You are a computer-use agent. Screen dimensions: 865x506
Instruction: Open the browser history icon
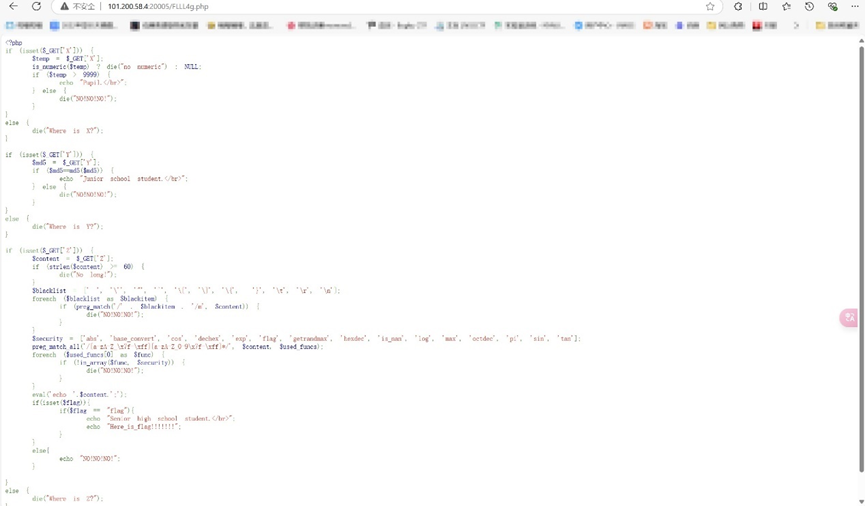tap(810, 6)
